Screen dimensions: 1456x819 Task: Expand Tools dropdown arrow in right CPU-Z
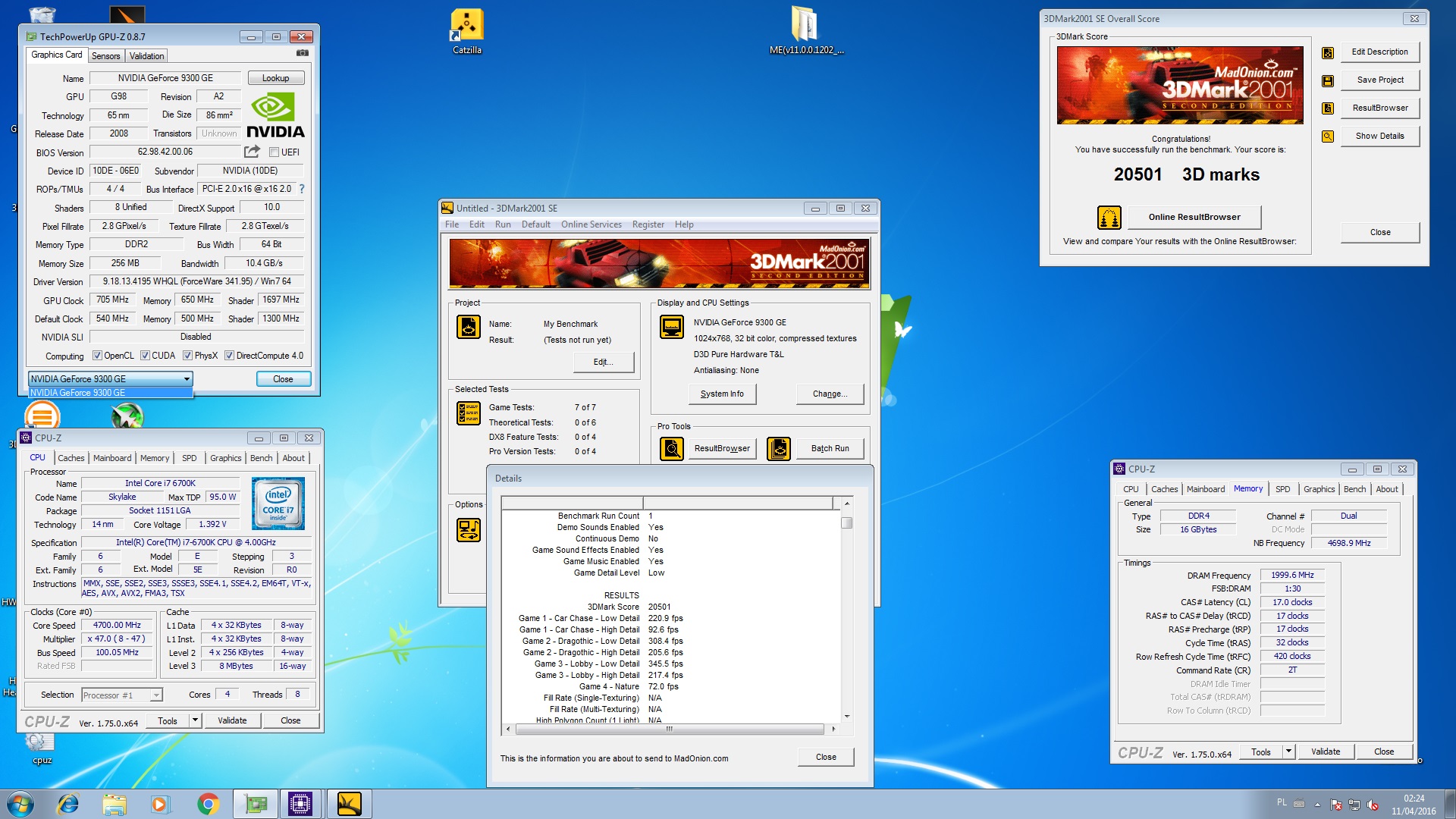(1288, 752)
